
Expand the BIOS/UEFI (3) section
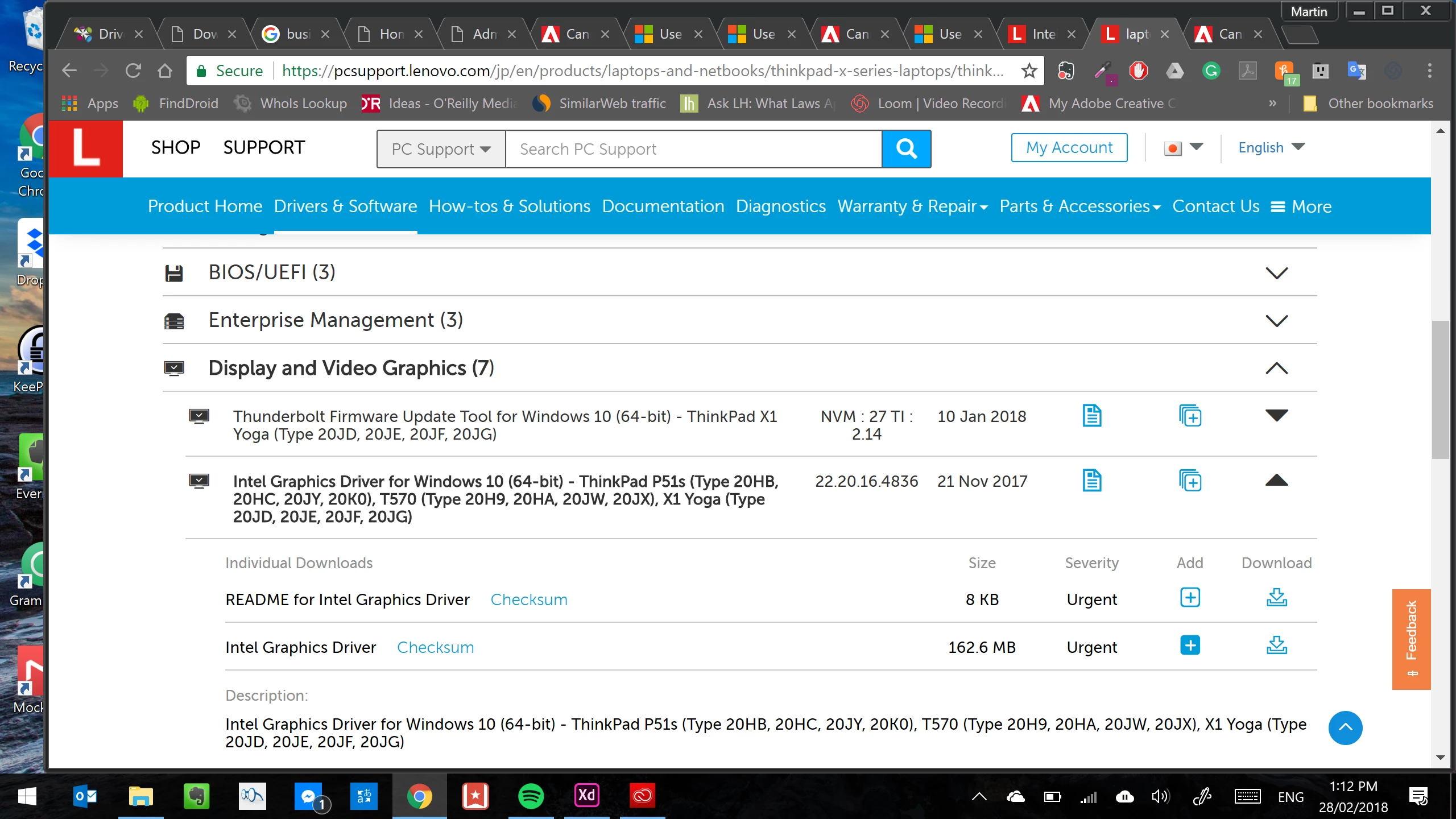(x=1276, y=272)
